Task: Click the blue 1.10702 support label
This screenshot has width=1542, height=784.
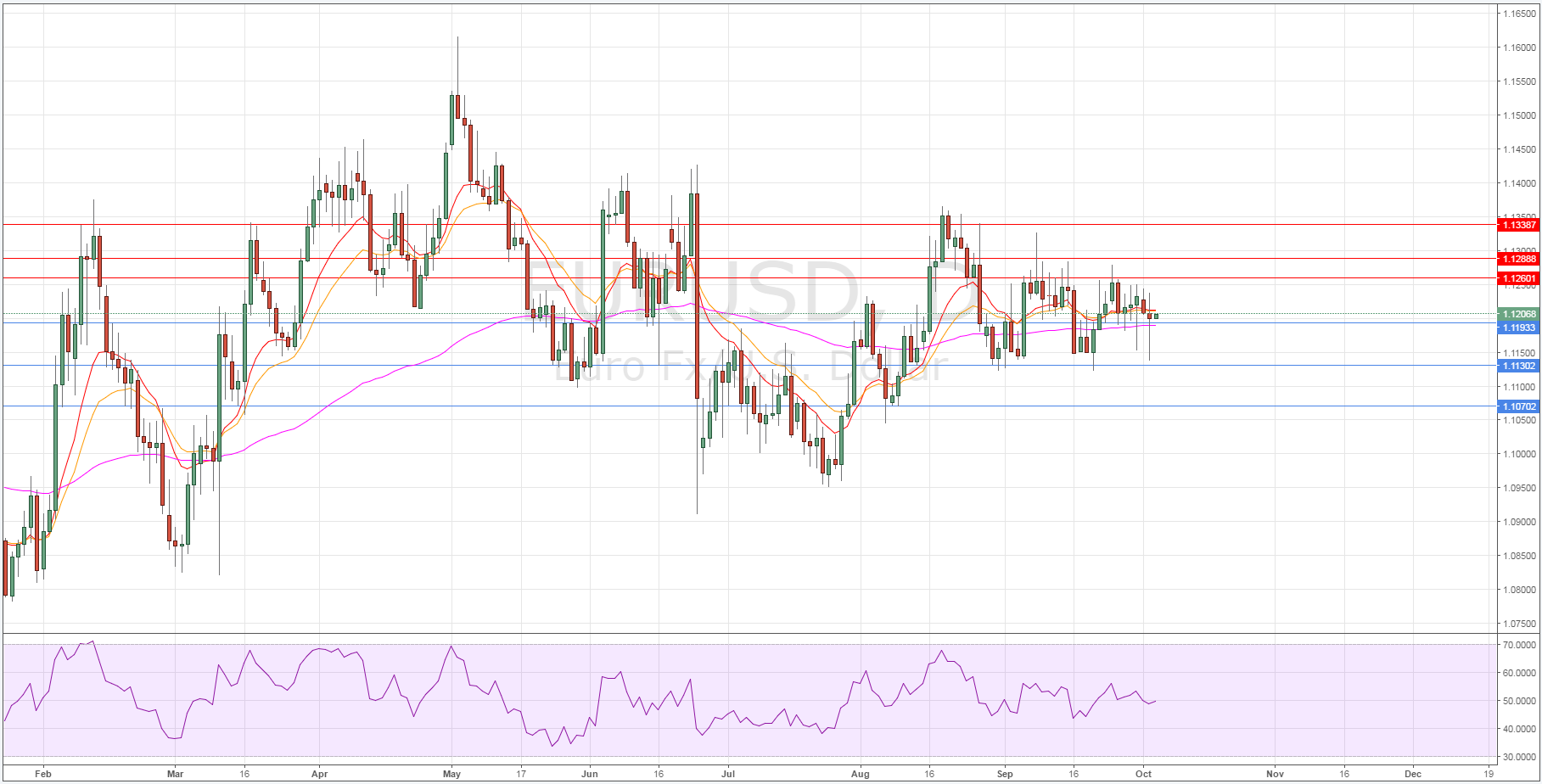Action: (1519, 406)
